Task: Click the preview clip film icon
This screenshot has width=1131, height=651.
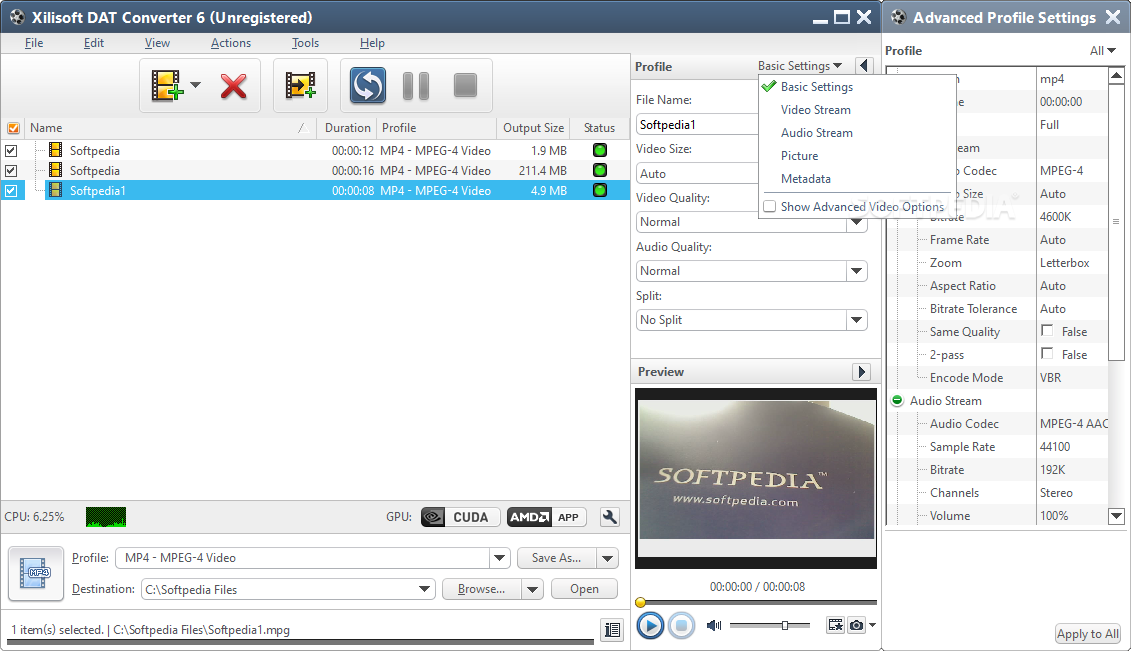Action: pyautogui.click(x=835, y=625)
